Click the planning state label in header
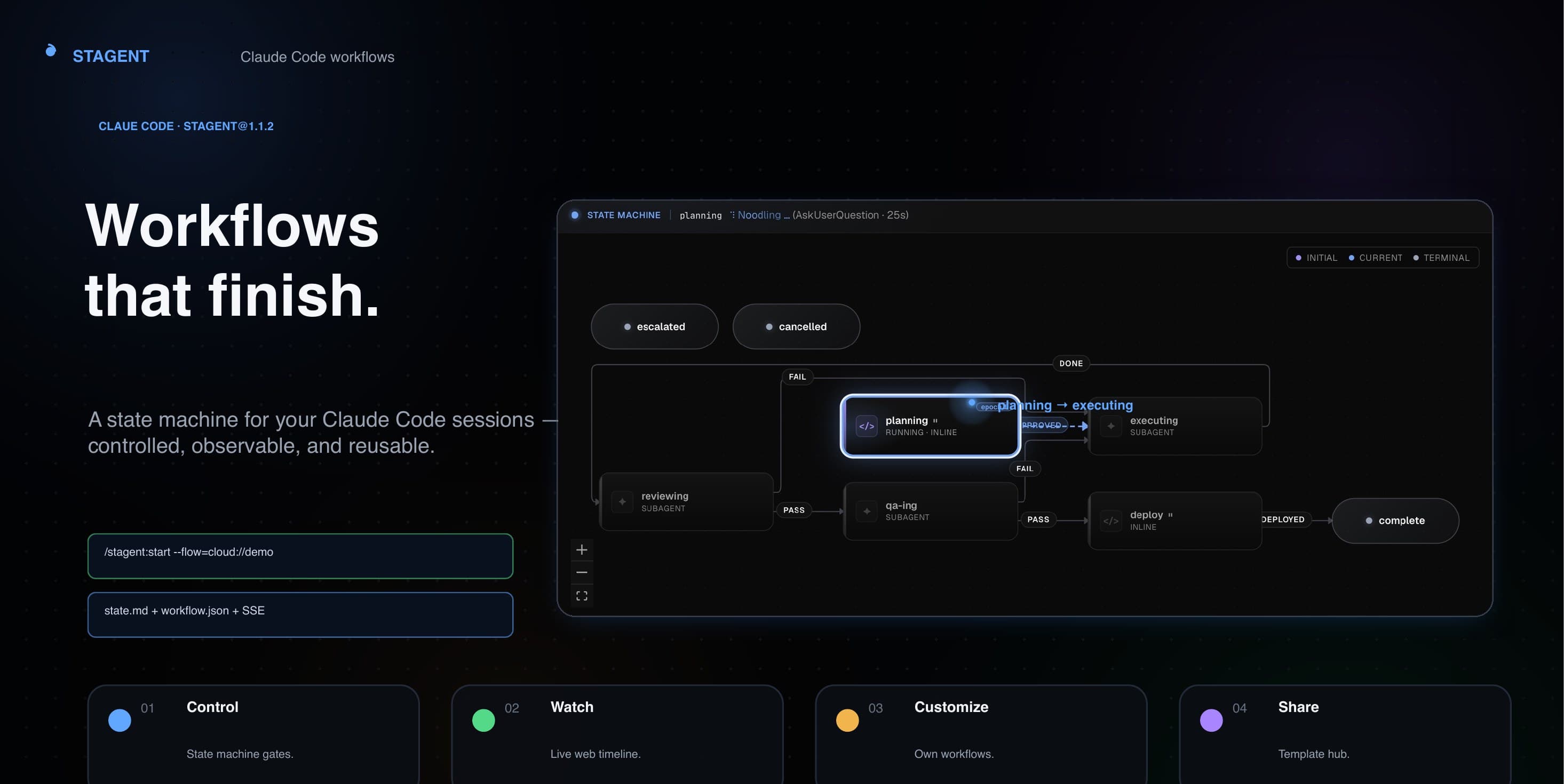Screen dimensions: 1564x784 tap(701, 215)
